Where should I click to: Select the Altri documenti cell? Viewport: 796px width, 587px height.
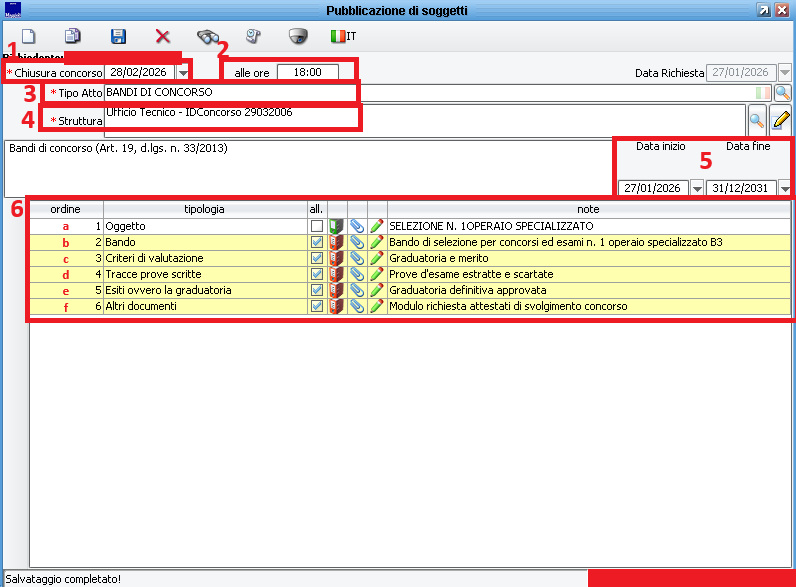[205, 306]
